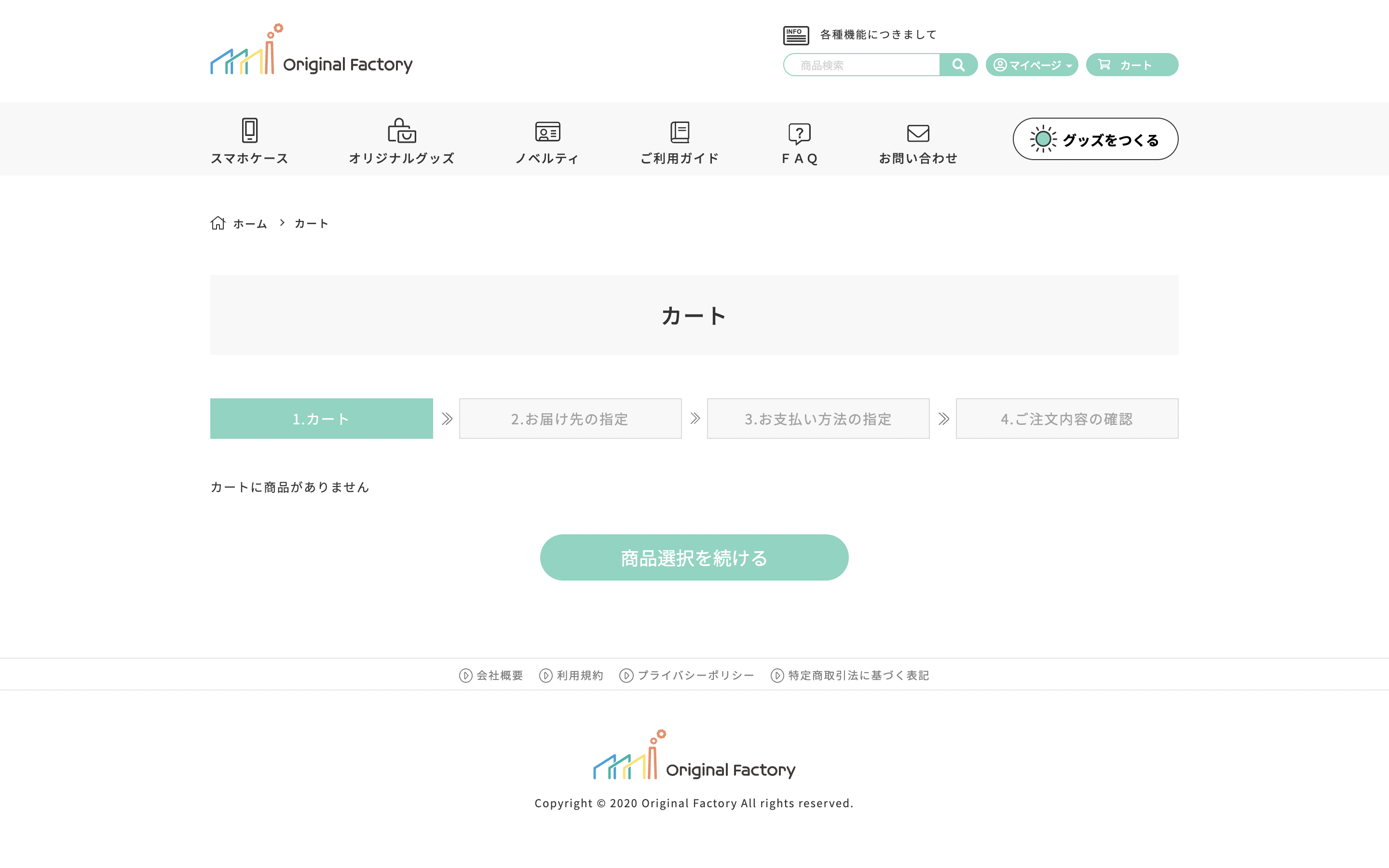Screen dimensions: 1389x868
Task: Click 商品選択を続ける button
Action: (694, 557)
